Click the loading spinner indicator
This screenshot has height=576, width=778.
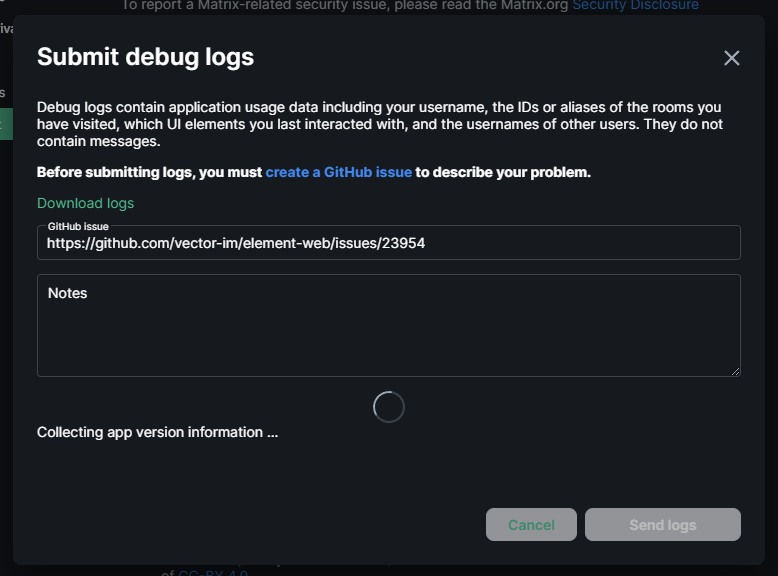coord(389,407)
